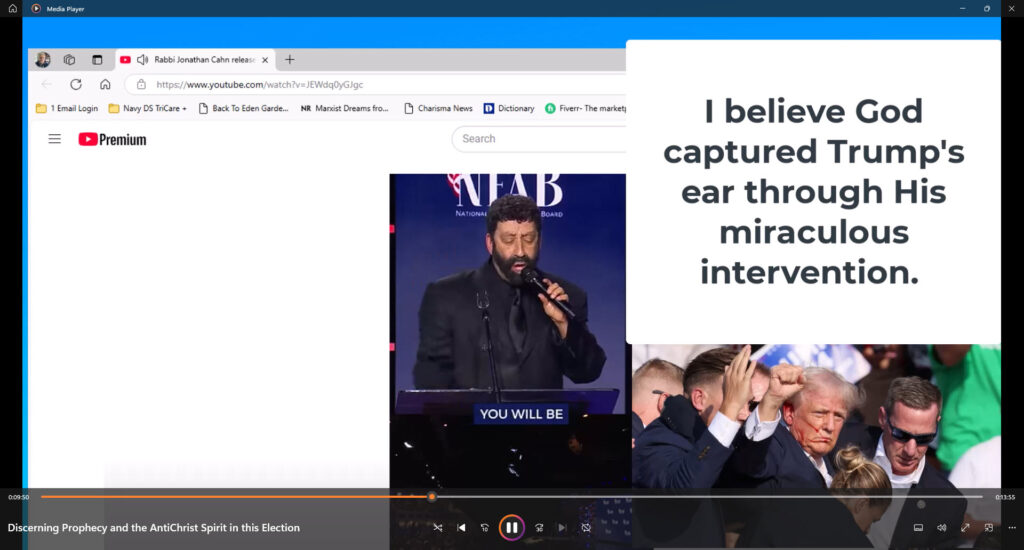Switch to mini player view

pyautogui.click(x=989, y=528)
